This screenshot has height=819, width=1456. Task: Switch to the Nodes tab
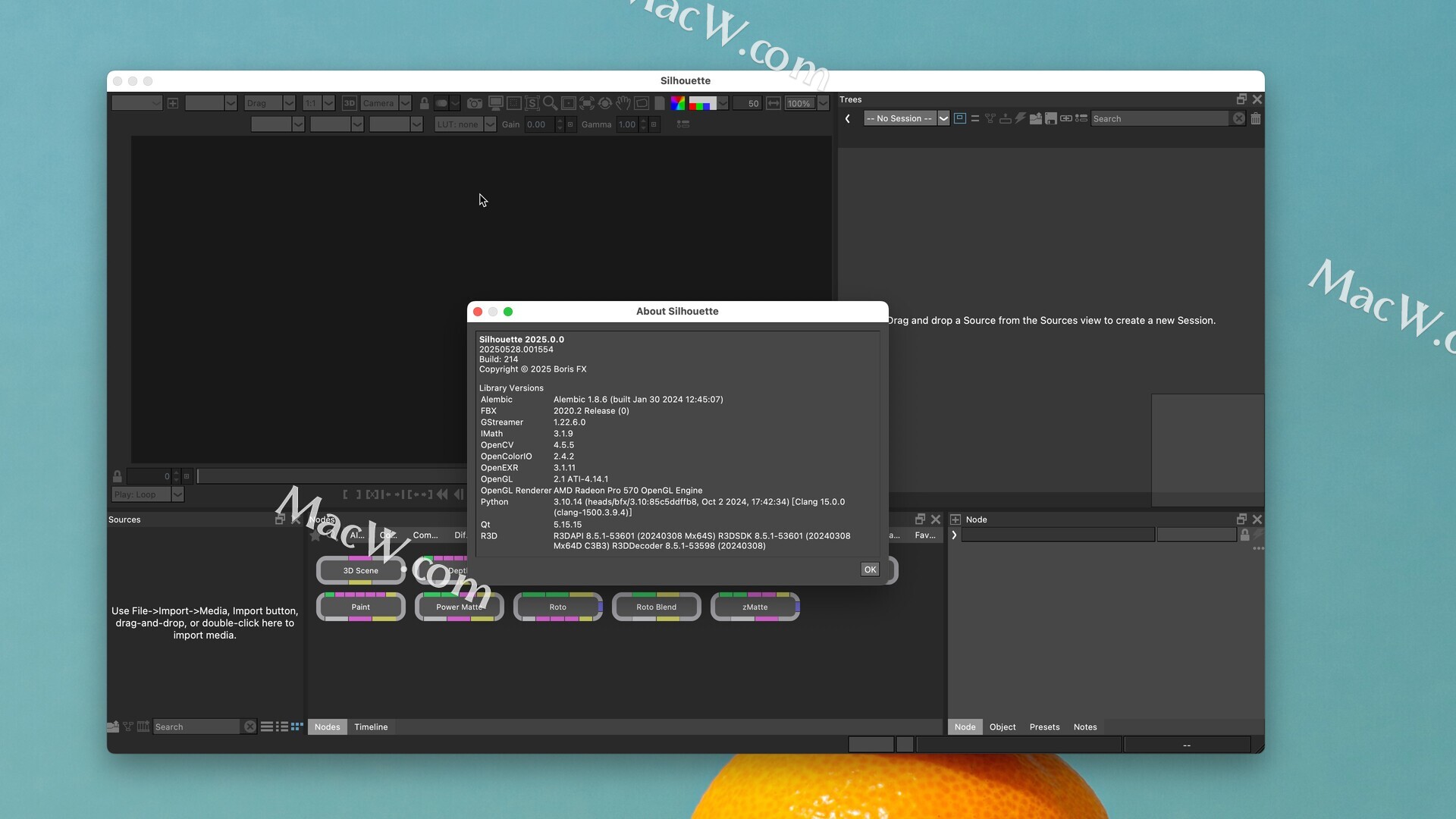tap(328, 726)
